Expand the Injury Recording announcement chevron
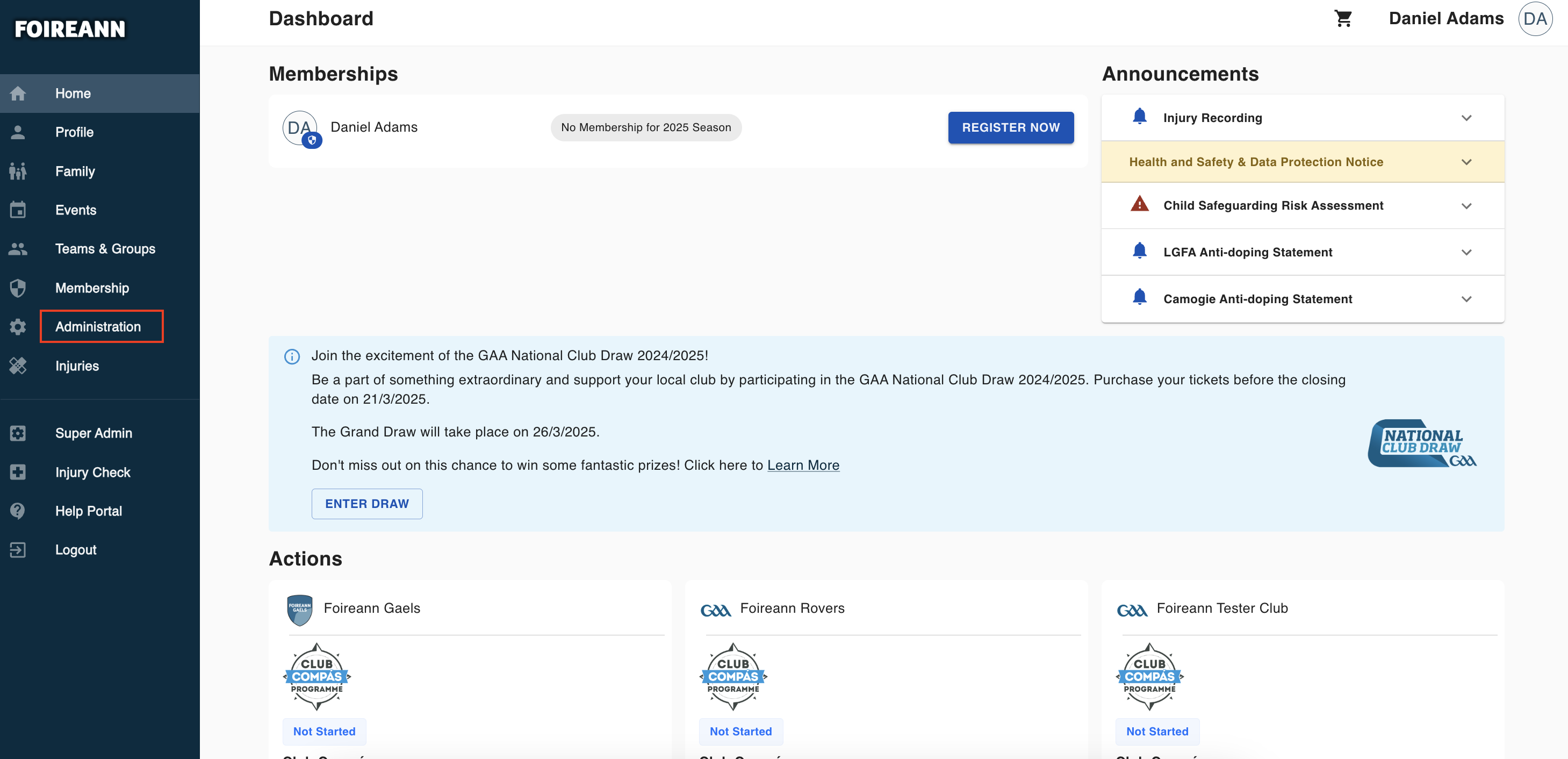The width and height of the screenshot is (1568, 759). [x=1466, y=118]
